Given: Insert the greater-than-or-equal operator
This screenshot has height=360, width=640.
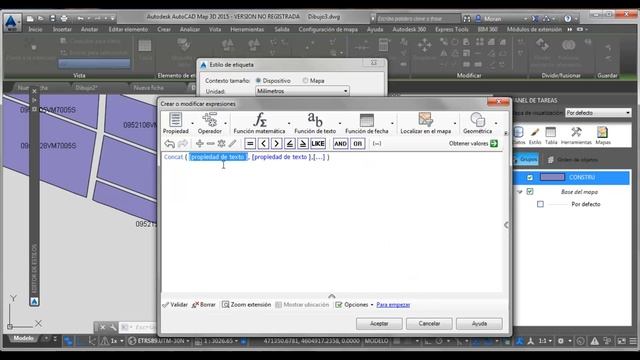Looking at the screenshot, I should pyautogui.click(x=303, y=144).
